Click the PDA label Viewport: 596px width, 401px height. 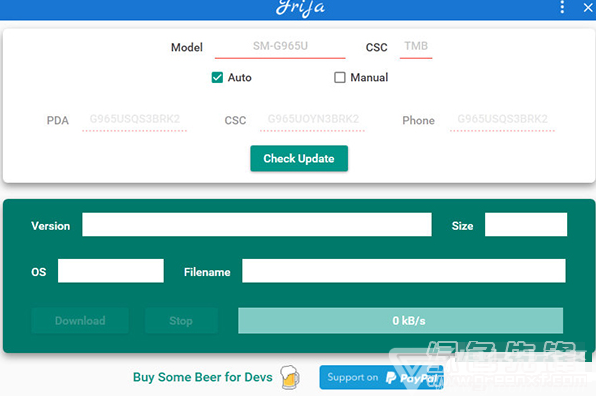coord(58,120)
